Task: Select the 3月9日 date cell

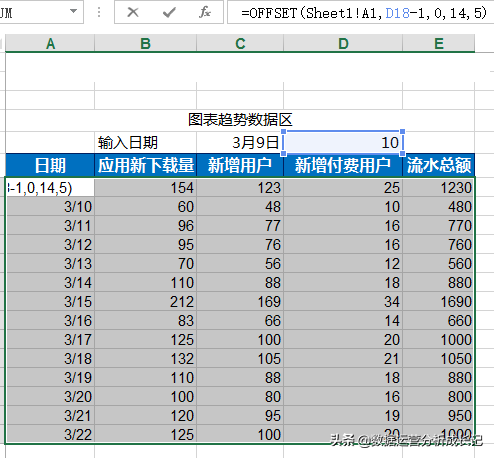Action: coord(240,143)
